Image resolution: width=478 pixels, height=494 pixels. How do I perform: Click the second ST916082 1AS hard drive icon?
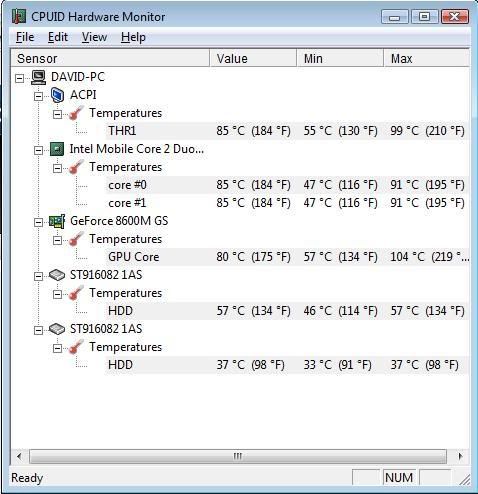[x=57, y=329]
